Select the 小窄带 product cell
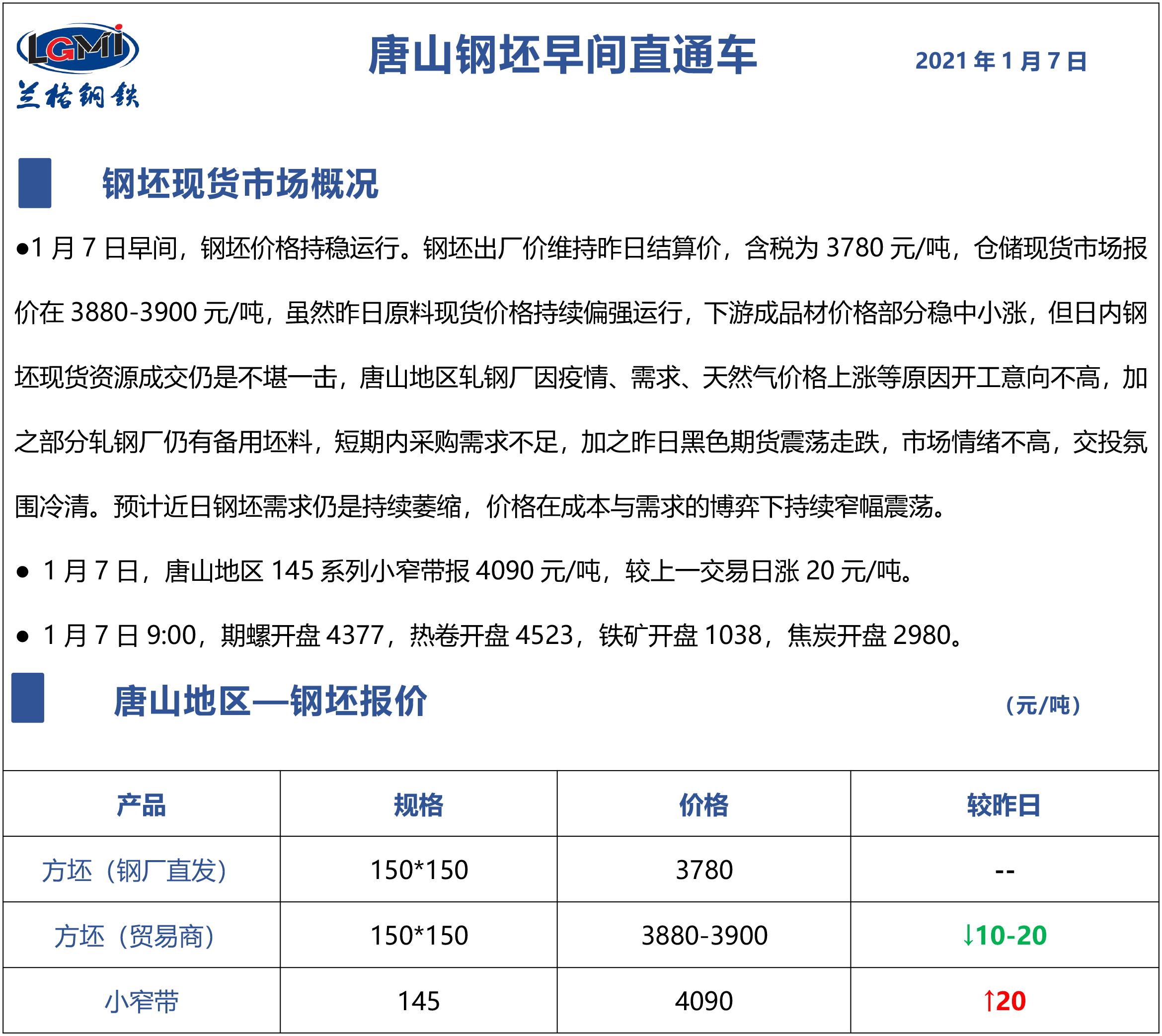This screenshot has width=1162, height=1036. 141,1001
